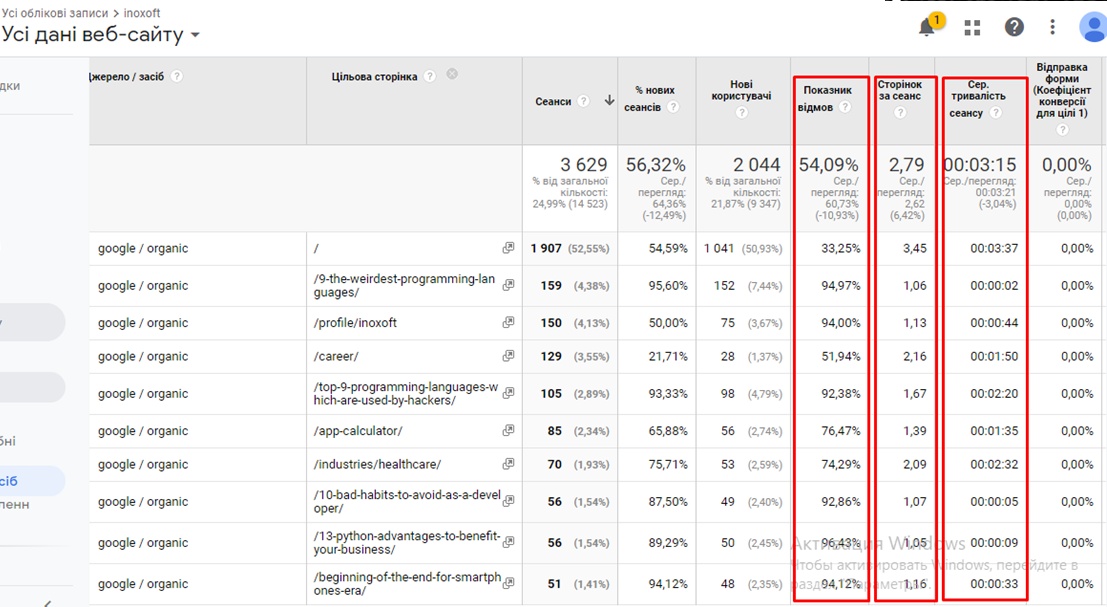
Task: Open "/10-bad-habits" page in new window
Action: coord(508,500)
